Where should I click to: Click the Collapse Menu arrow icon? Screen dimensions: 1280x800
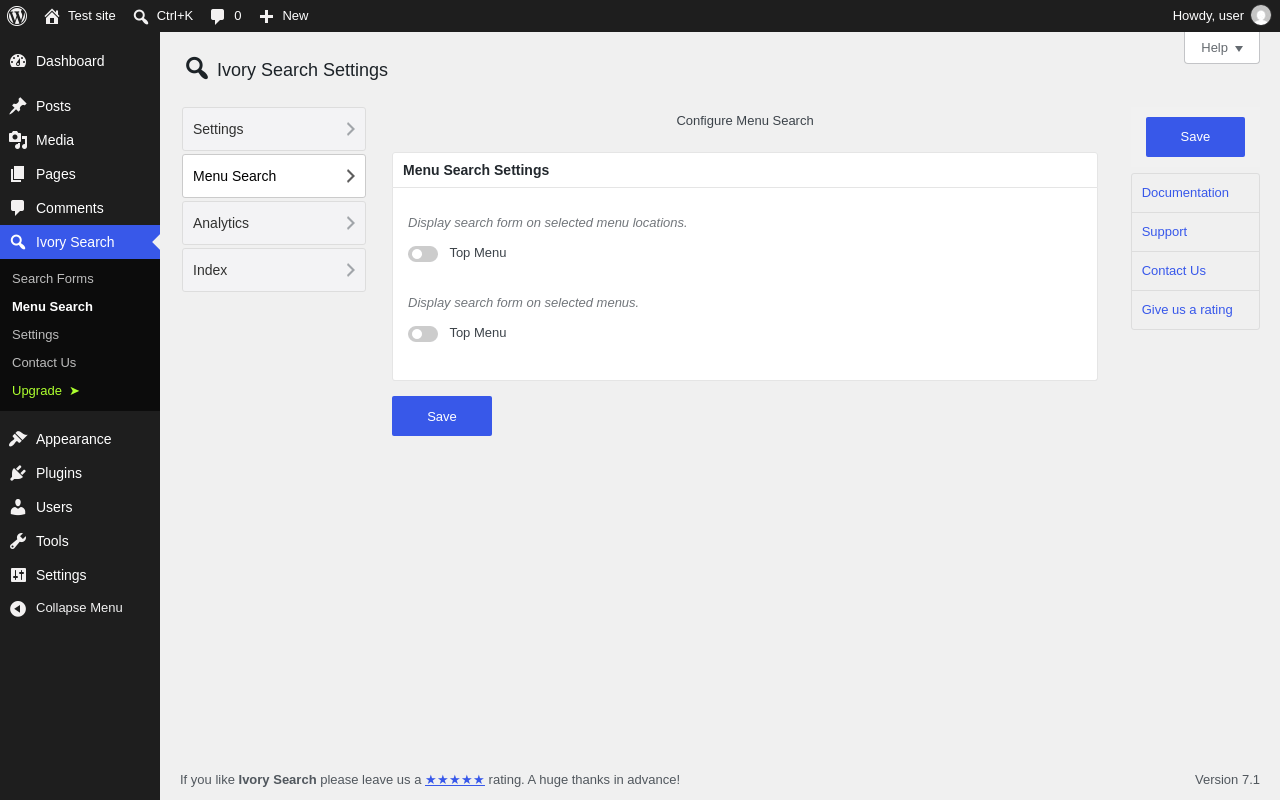(18, 608)
